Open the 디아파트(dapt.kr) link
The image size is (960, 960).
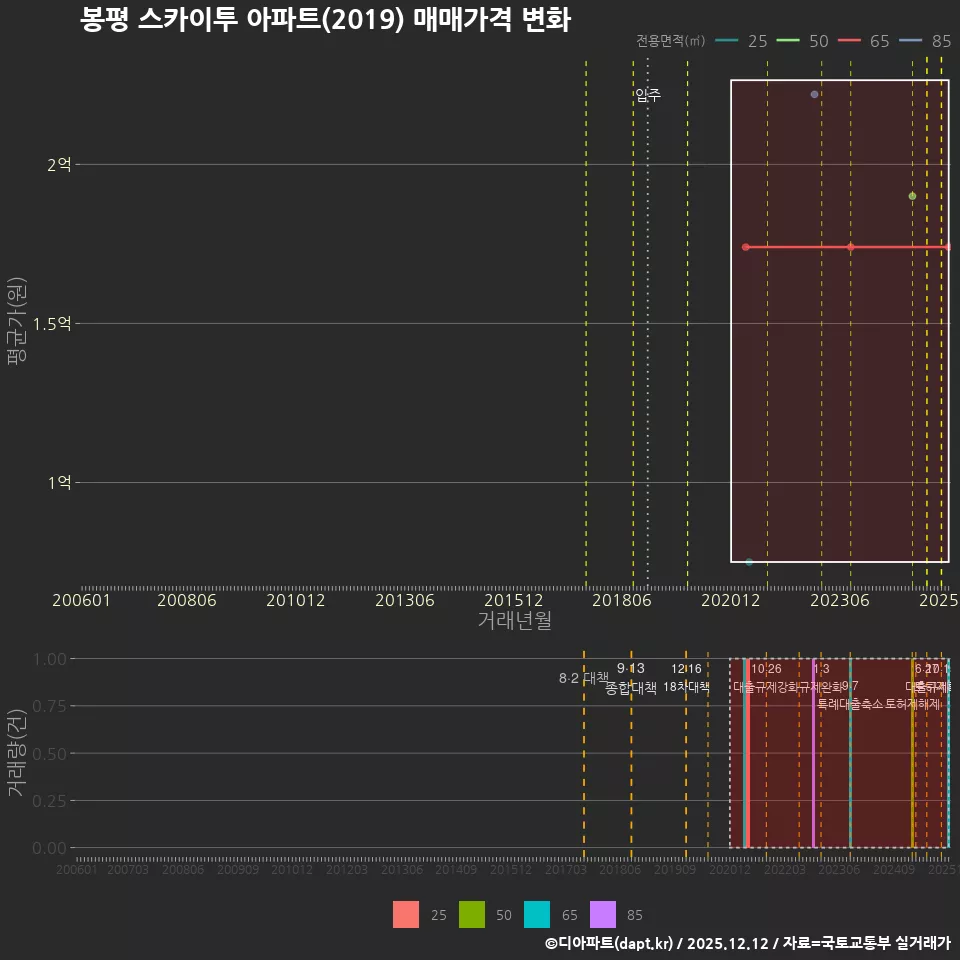click(x=611, y=944)
